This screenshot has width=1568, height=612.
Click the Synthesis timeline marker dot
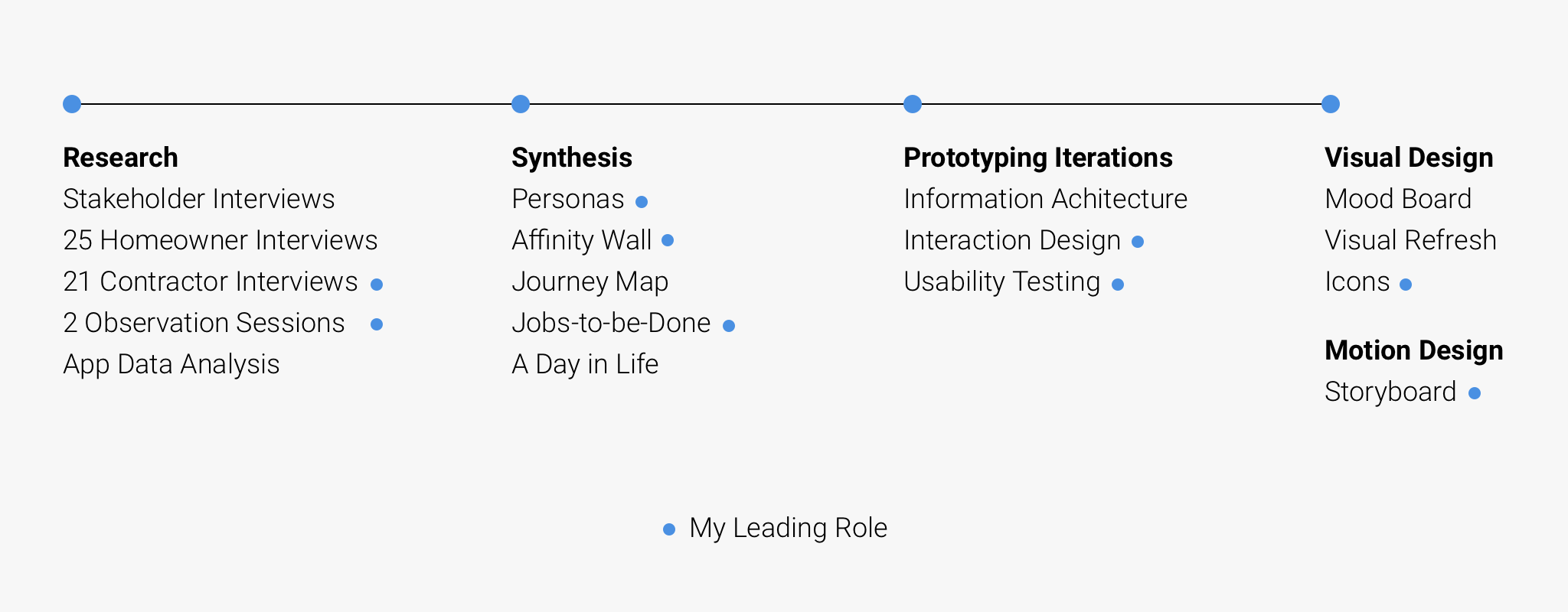point(521,104)
